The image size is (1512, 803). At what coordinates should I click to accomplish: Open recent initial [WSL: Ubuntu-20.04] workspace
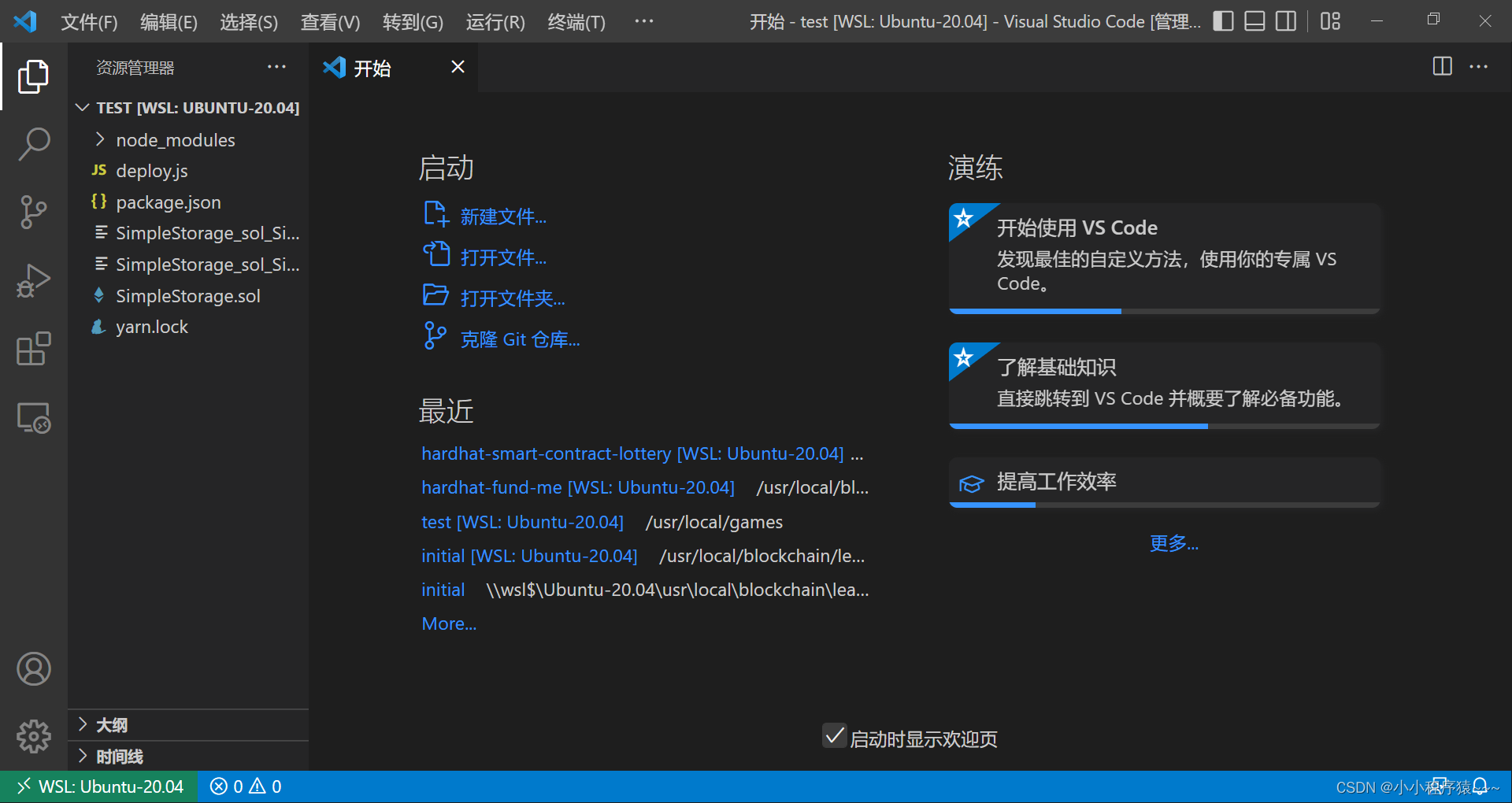[x=529, y=556]
